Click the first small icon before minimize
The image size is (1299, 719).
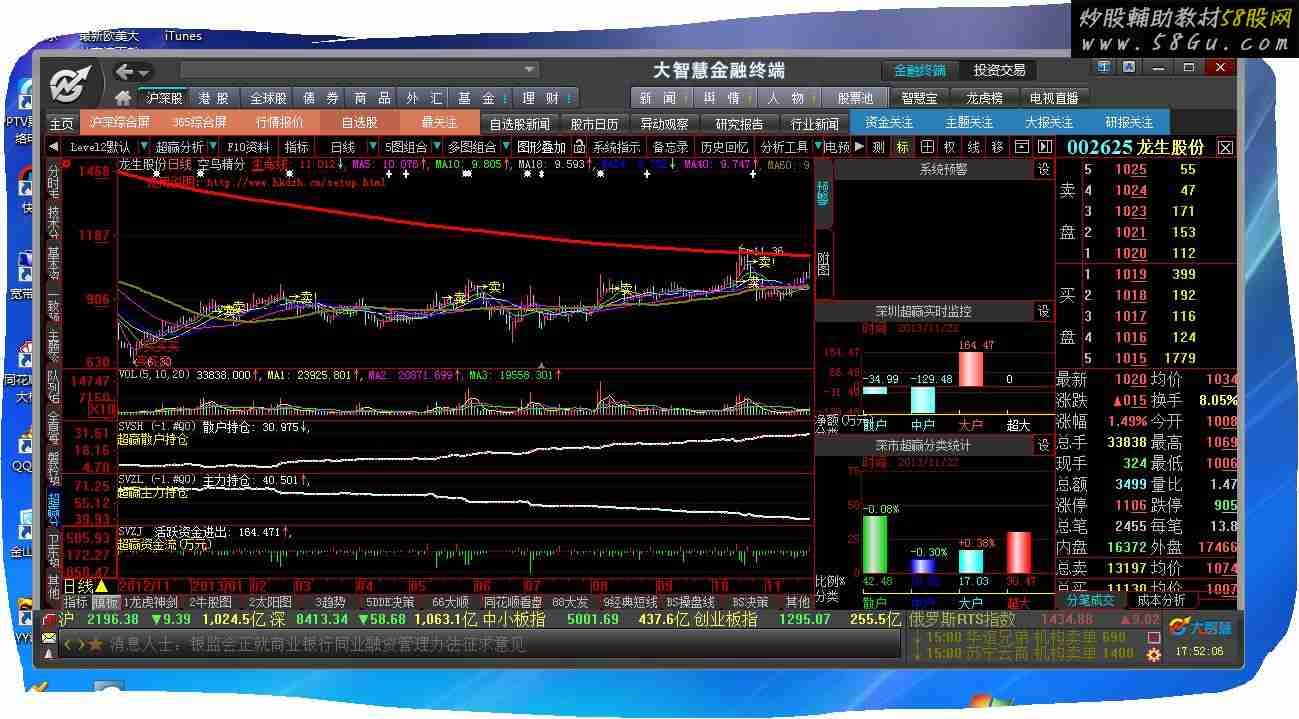[x=1104, y=67]
